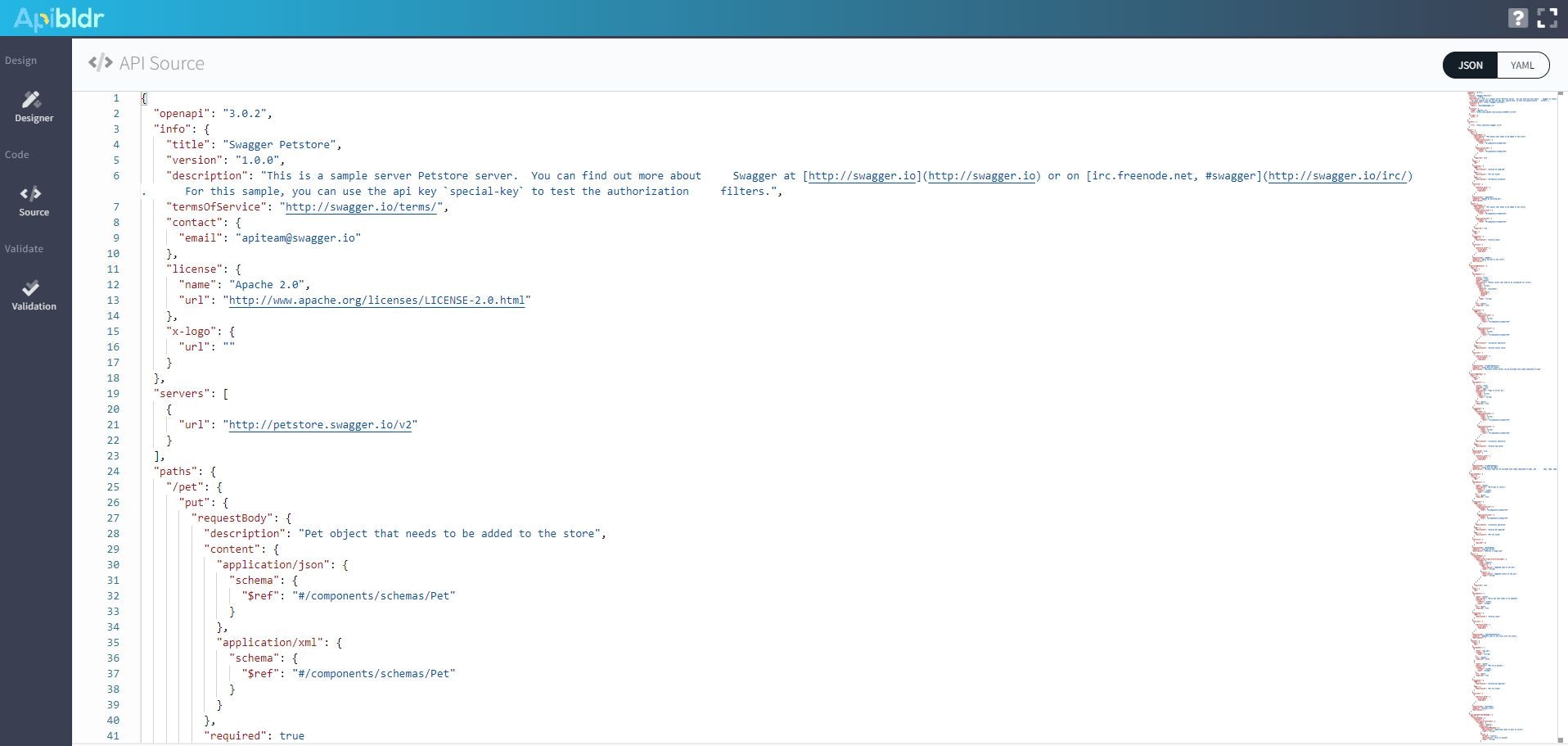Click the Design section label
This screenshot has width=1568, height=746.
[x=21, y=60]
